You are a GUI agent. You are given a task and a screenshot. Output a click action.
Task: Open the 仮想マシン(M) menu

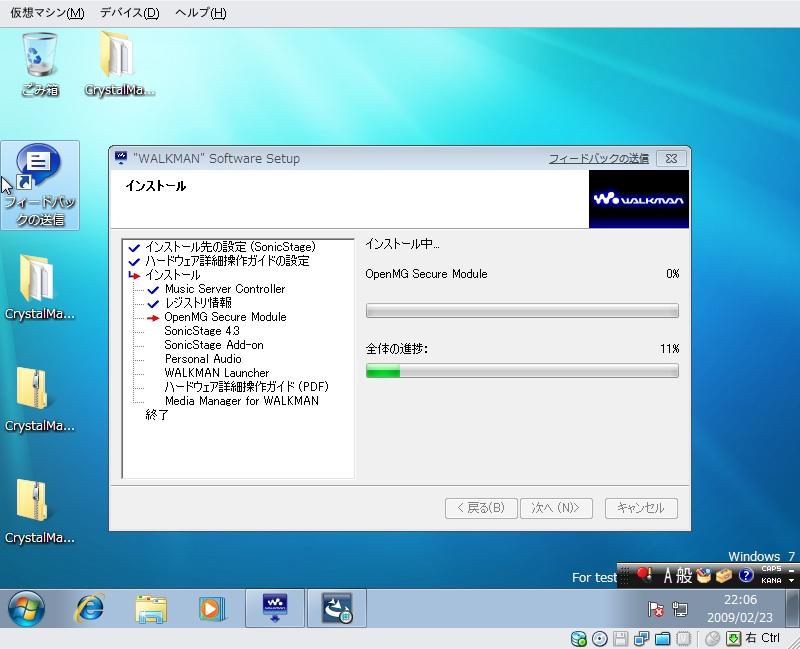pyautogui.click(x=47, y=13)
